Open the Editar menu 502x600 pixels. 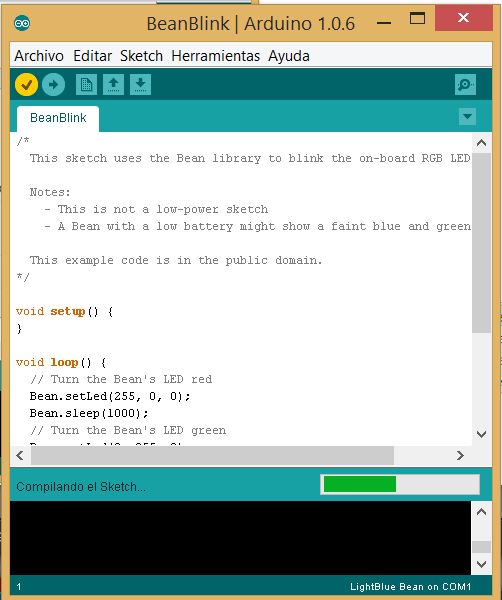click(x=93, y=56)
